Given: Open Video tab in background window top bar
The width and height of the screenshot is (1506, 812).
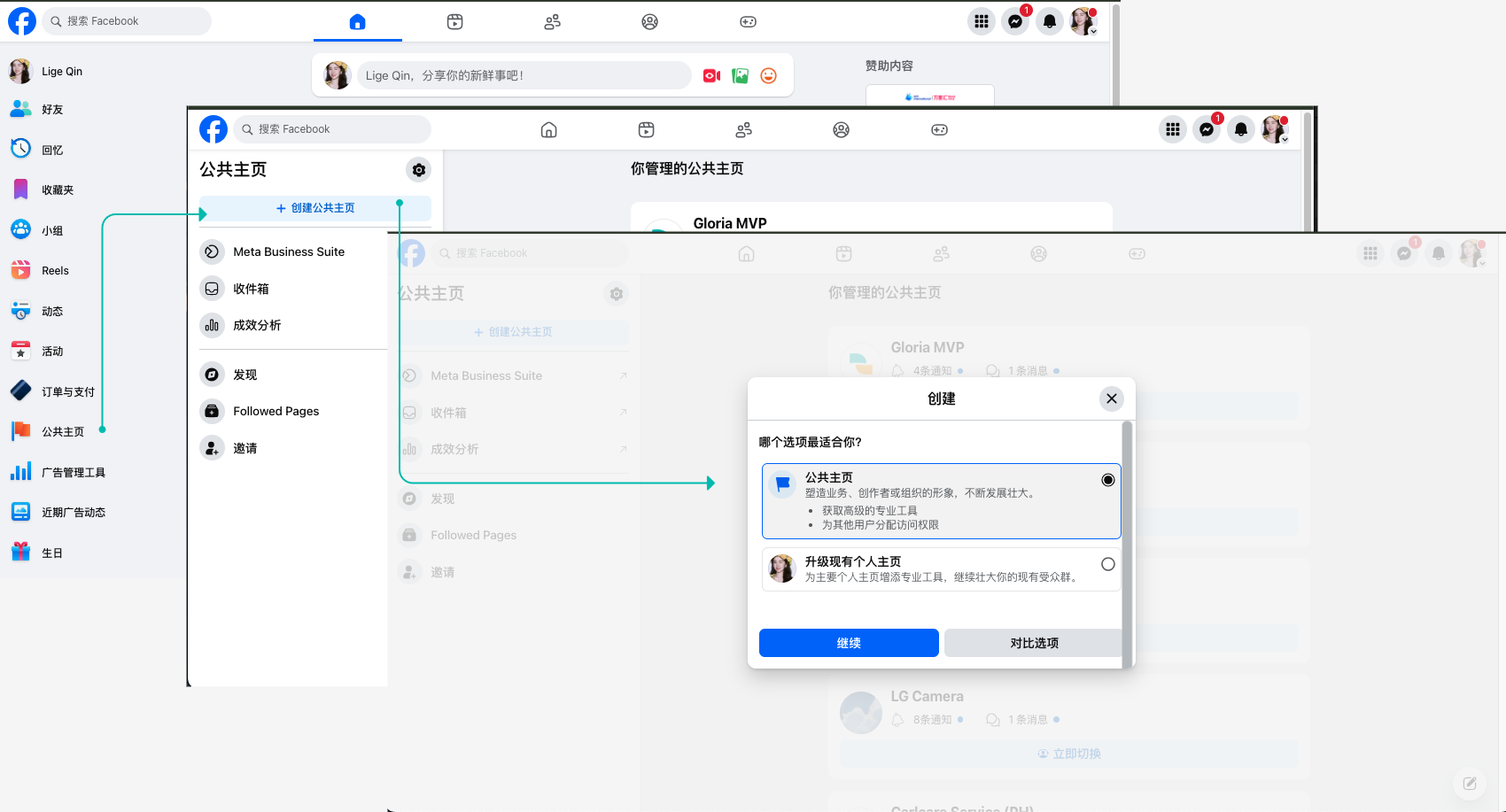Looking at the screenshot, I should tap(455, 22).
